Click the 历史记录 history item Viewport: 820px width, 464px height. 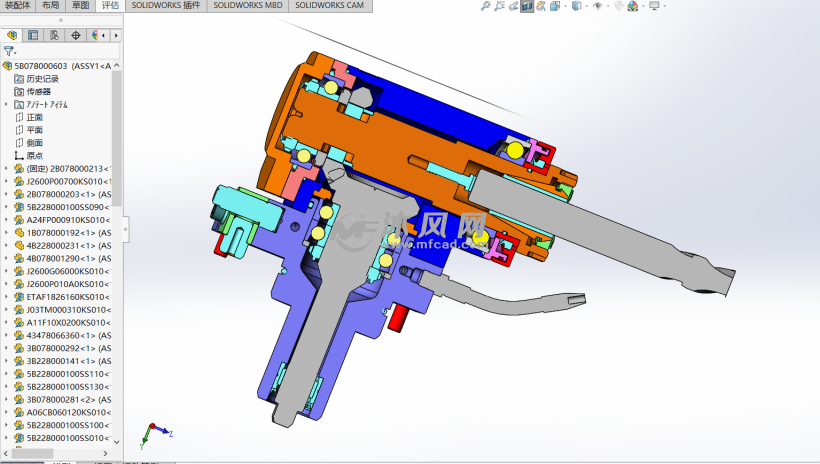coord(42,78)
